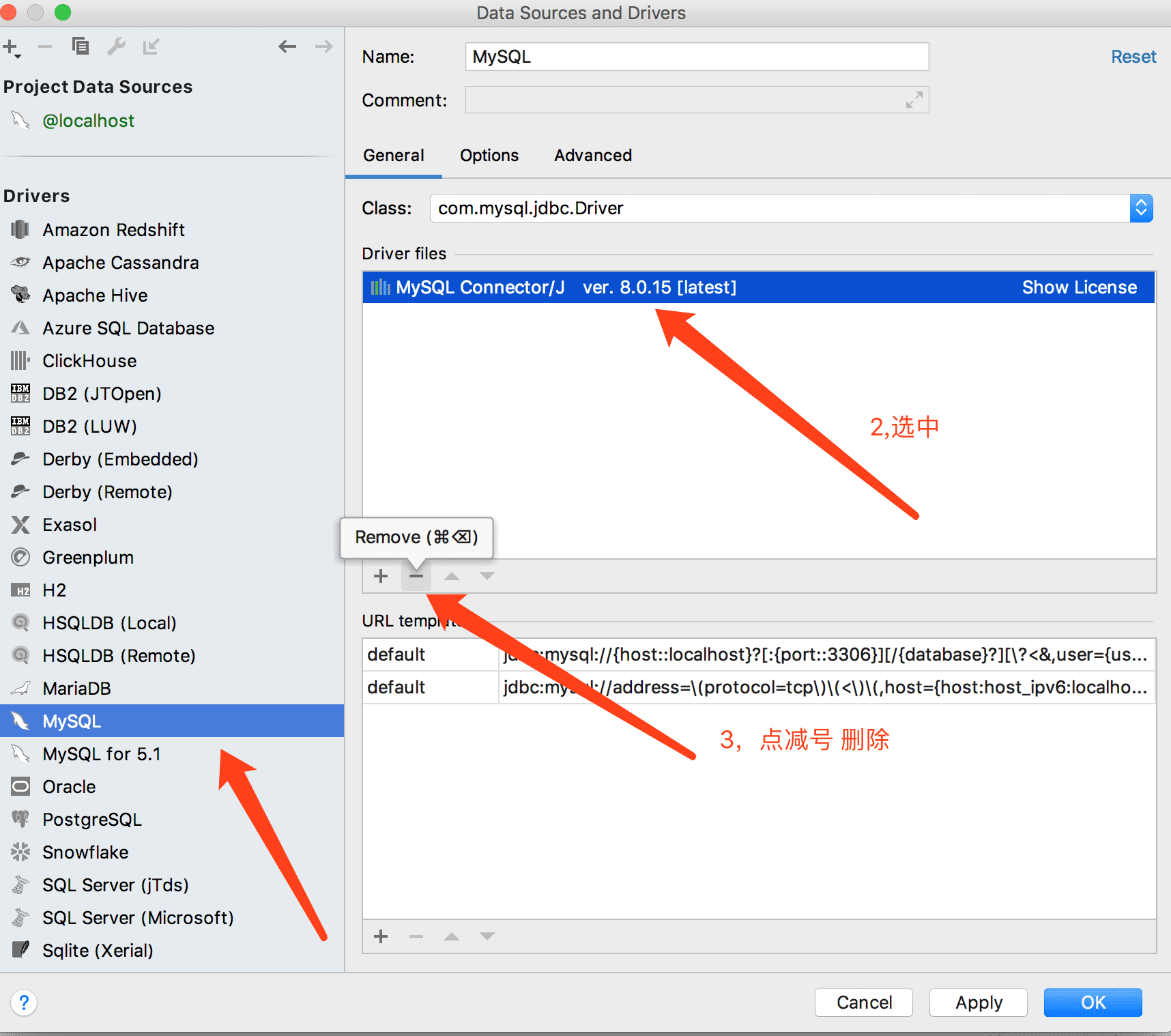The width and height of the screenshot is (1171, 1036).
Task: Select the first default URL template row
Action: pos(759,654)
